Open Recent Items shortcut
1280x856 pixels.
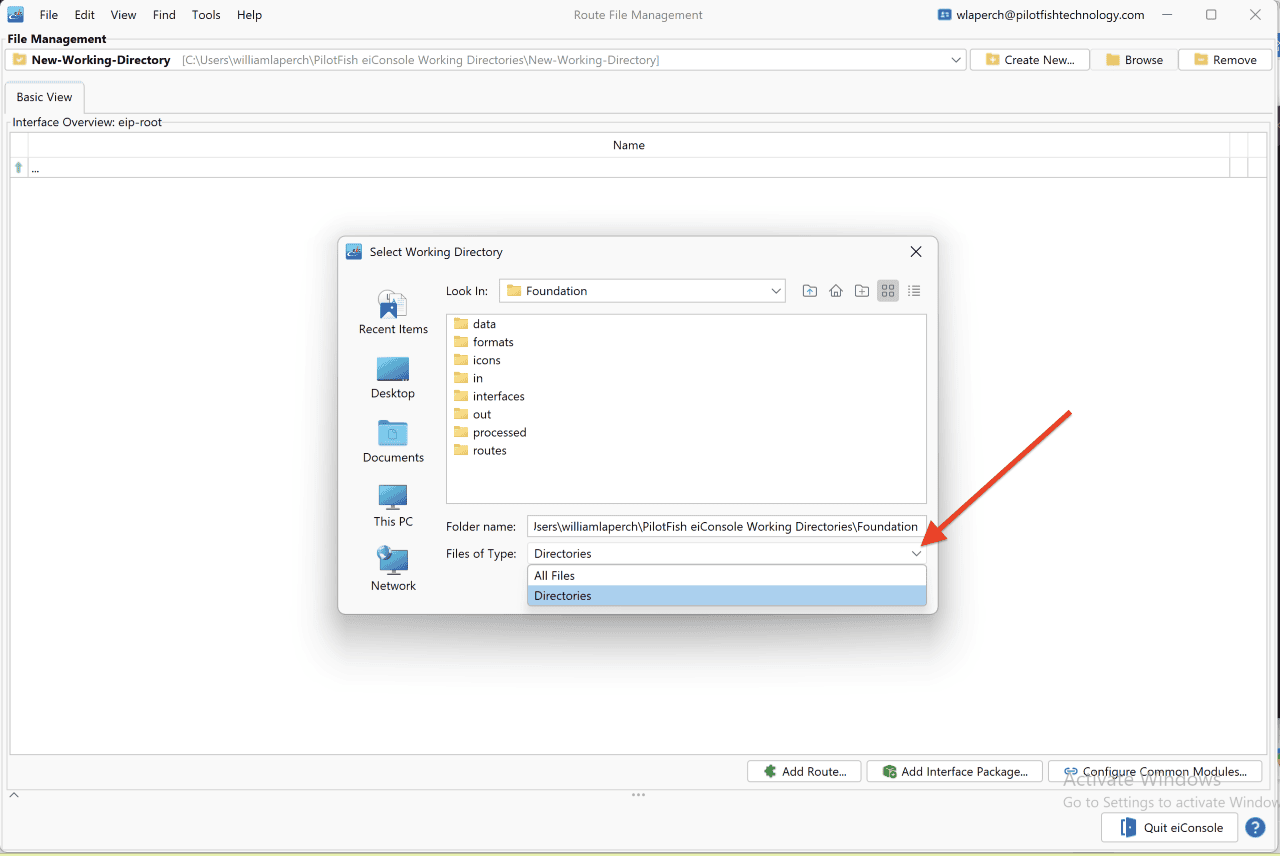(393, 312)
